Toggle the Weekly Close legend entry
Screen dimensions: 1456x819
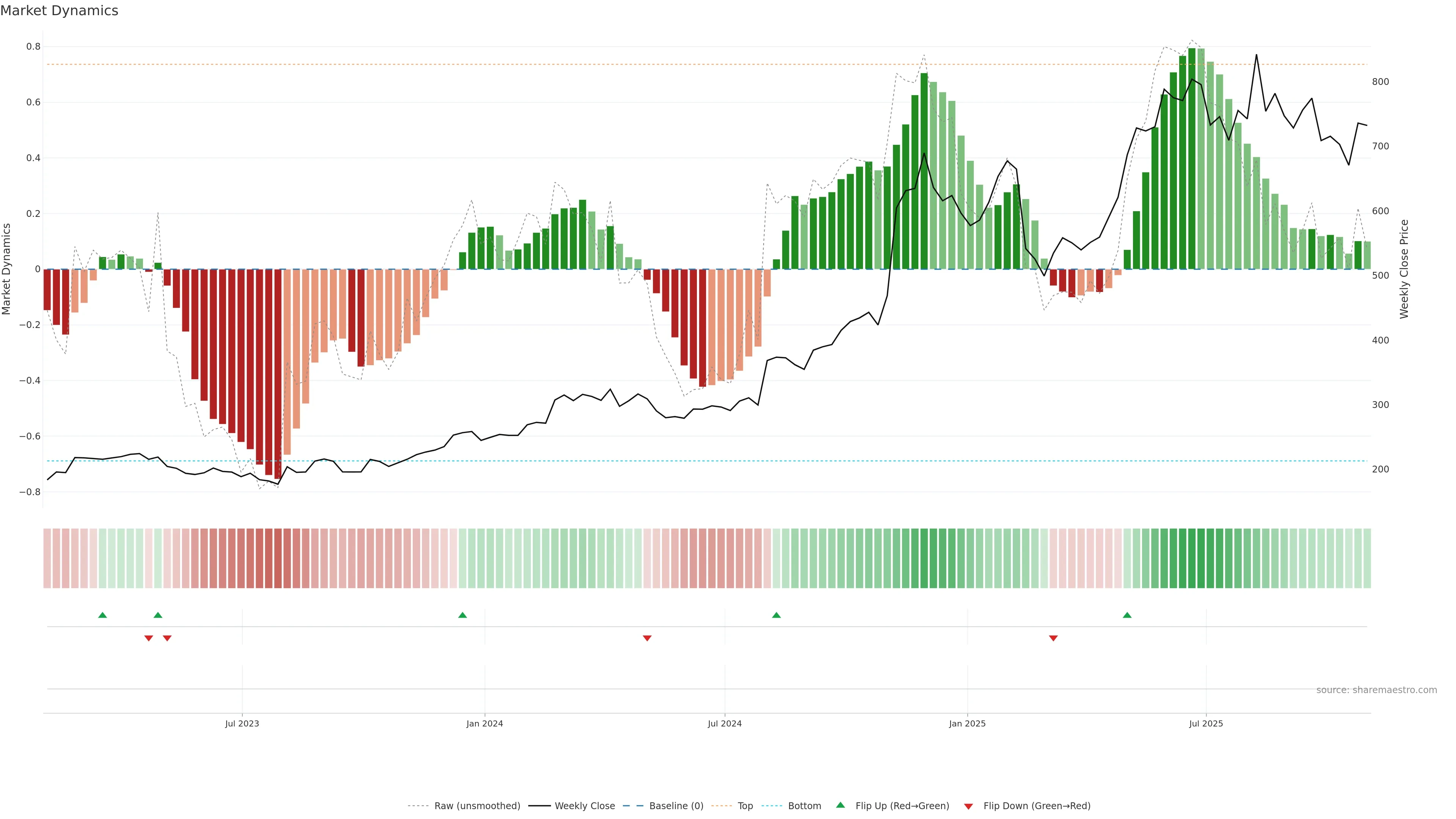[584, 806]
